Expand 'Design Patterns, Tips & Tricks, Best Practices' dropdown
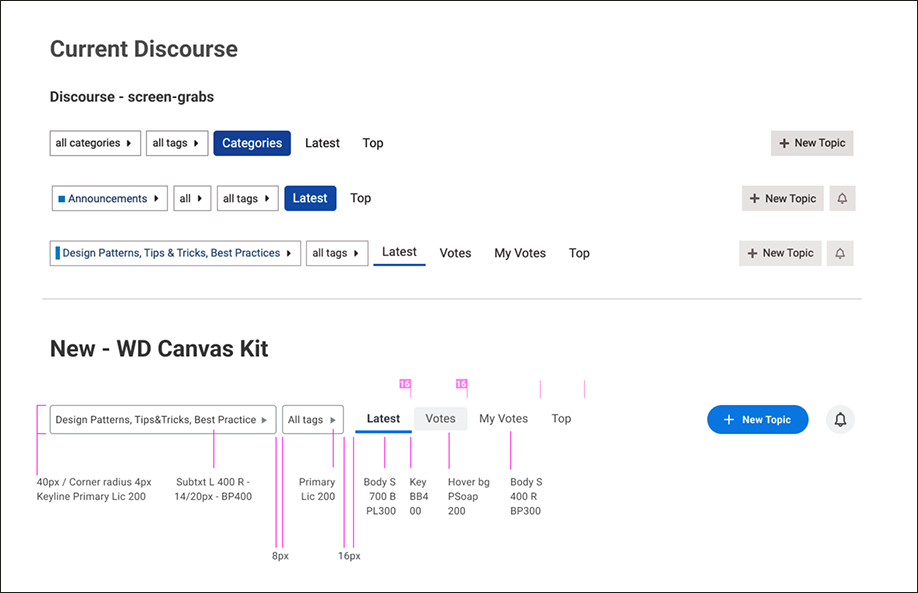The height and width of the screenshot is (593, 918). (x=175, y=253)
